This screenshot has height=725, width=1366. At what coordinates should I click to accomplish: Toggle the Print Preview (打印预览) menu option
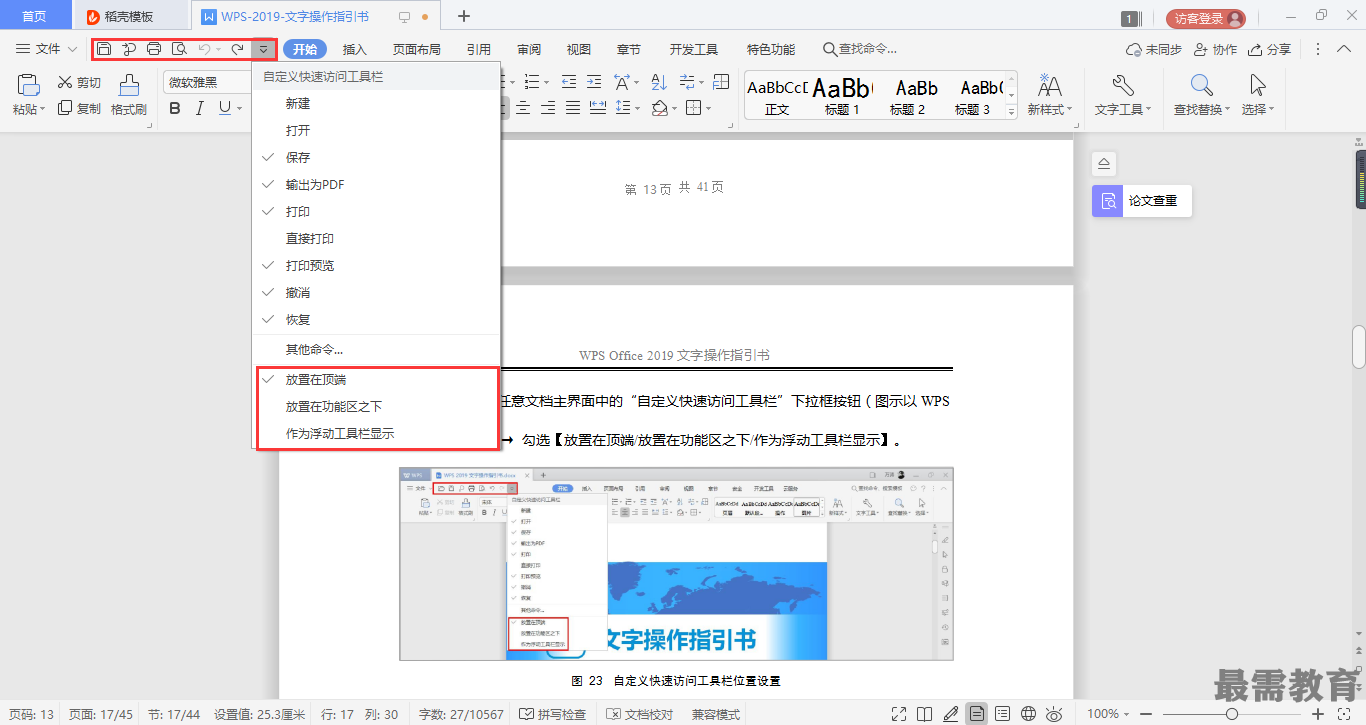pyautogui.click(x=376, y=266)
